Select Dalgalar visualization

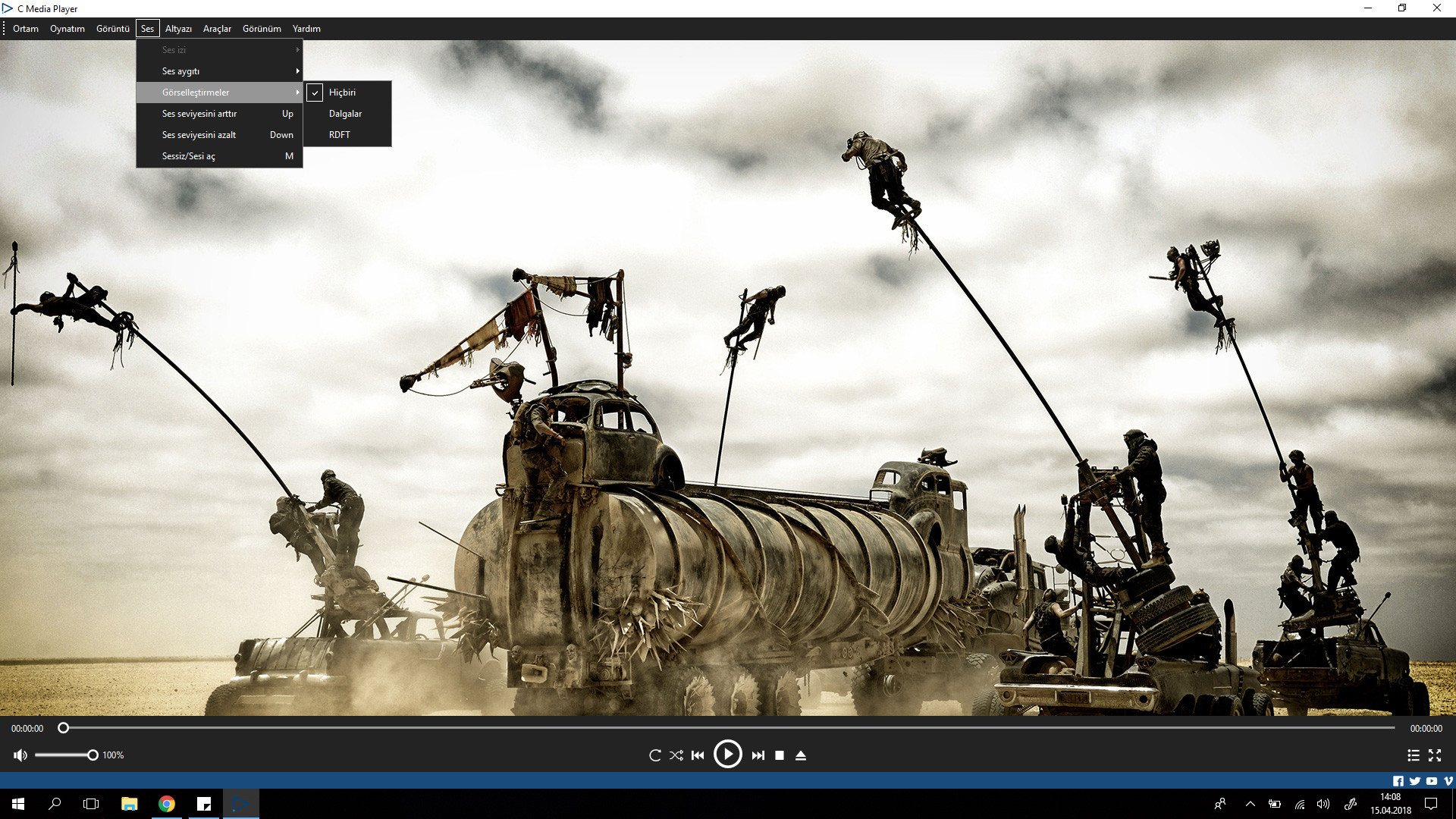(348, 114)
